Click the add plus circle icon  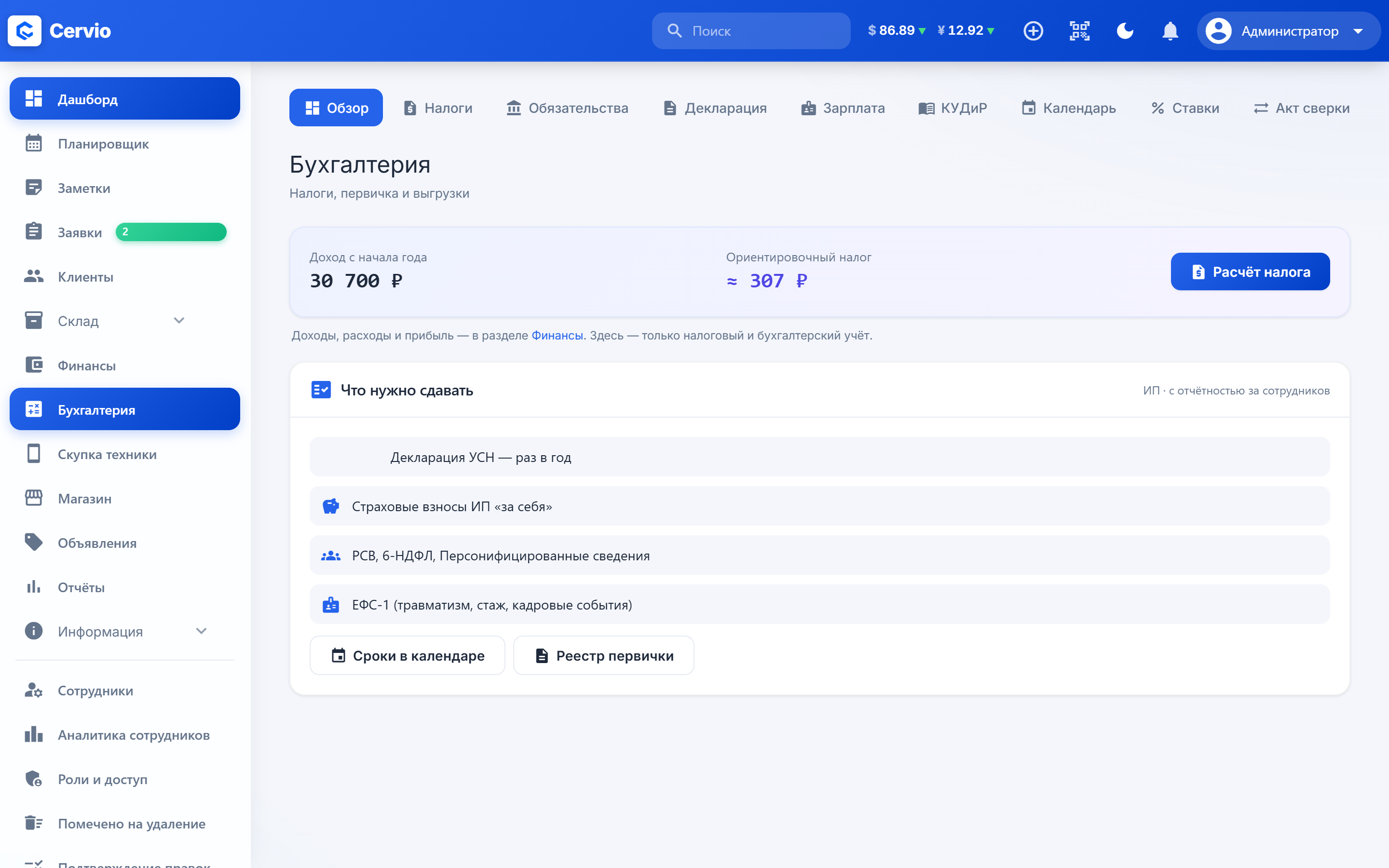click(1033, 31)
